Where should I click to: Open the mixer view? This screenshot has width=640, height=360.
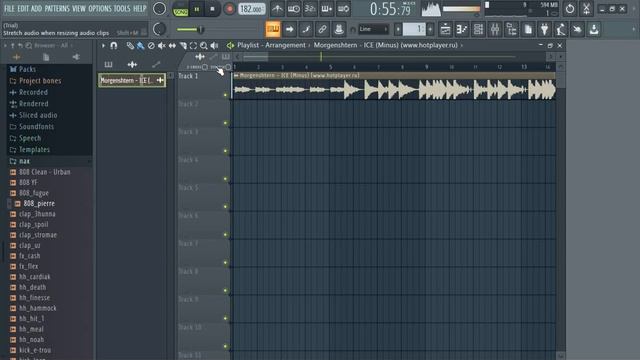tap(495, 29)
